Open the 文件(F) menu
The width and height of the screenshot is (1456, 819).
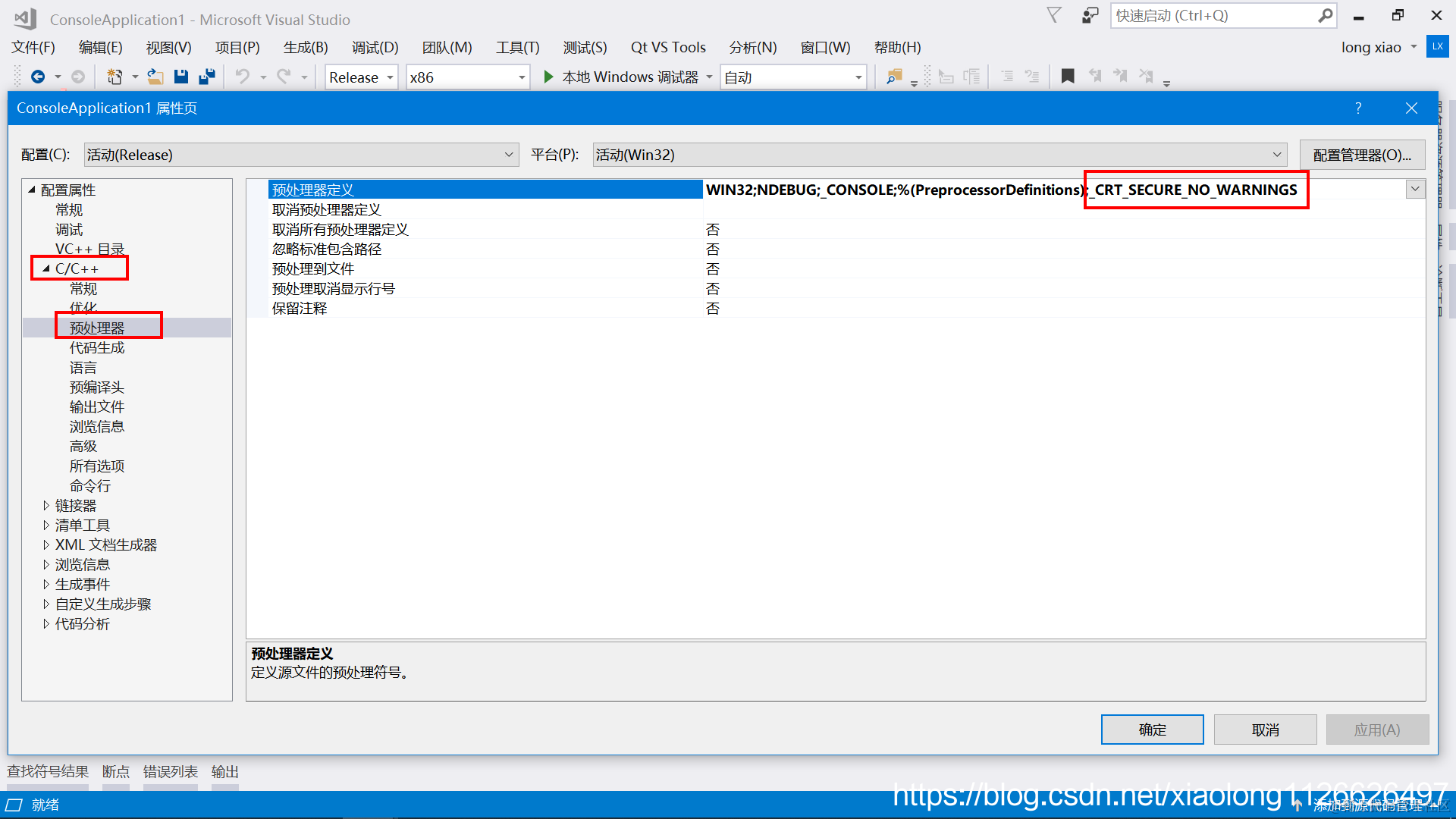(33, 47)
